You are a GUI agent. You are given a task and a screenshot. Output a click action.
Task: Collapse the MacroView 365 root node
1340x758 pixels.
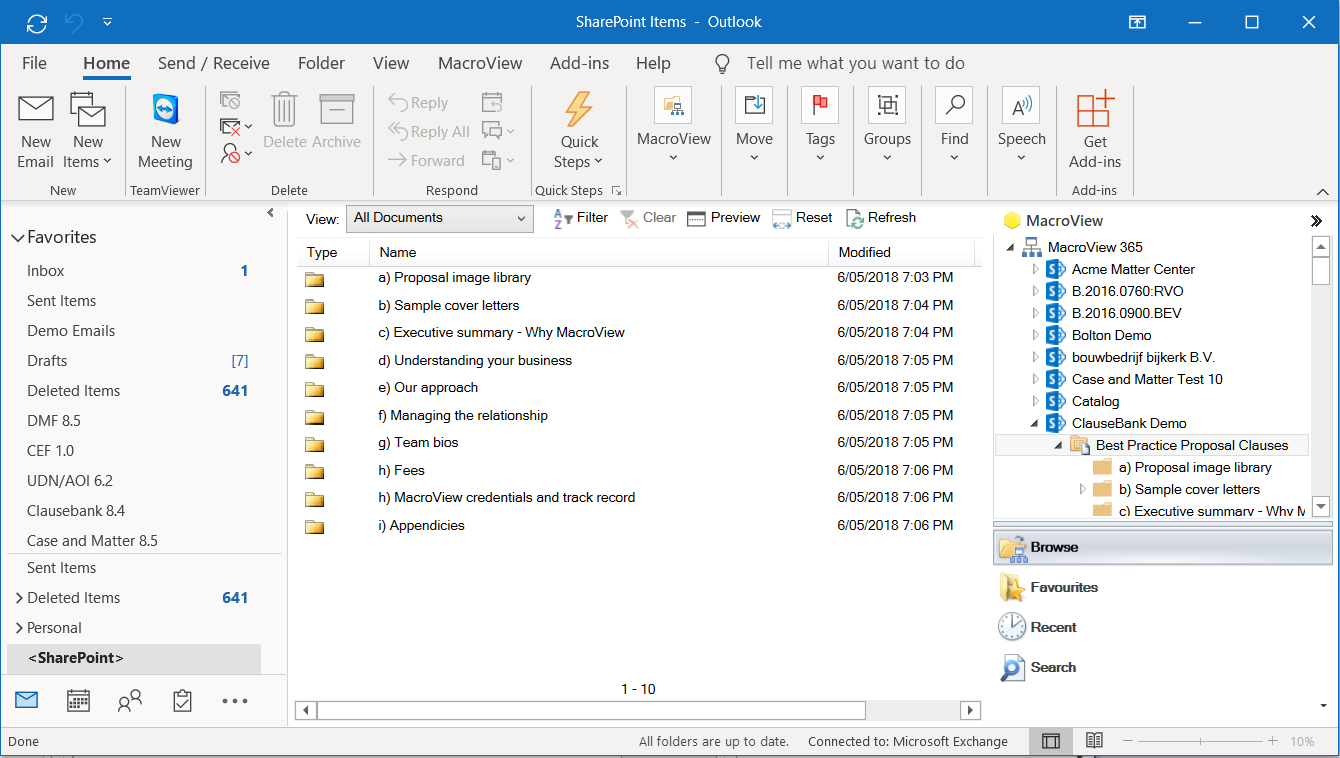tap(1010, 247)
